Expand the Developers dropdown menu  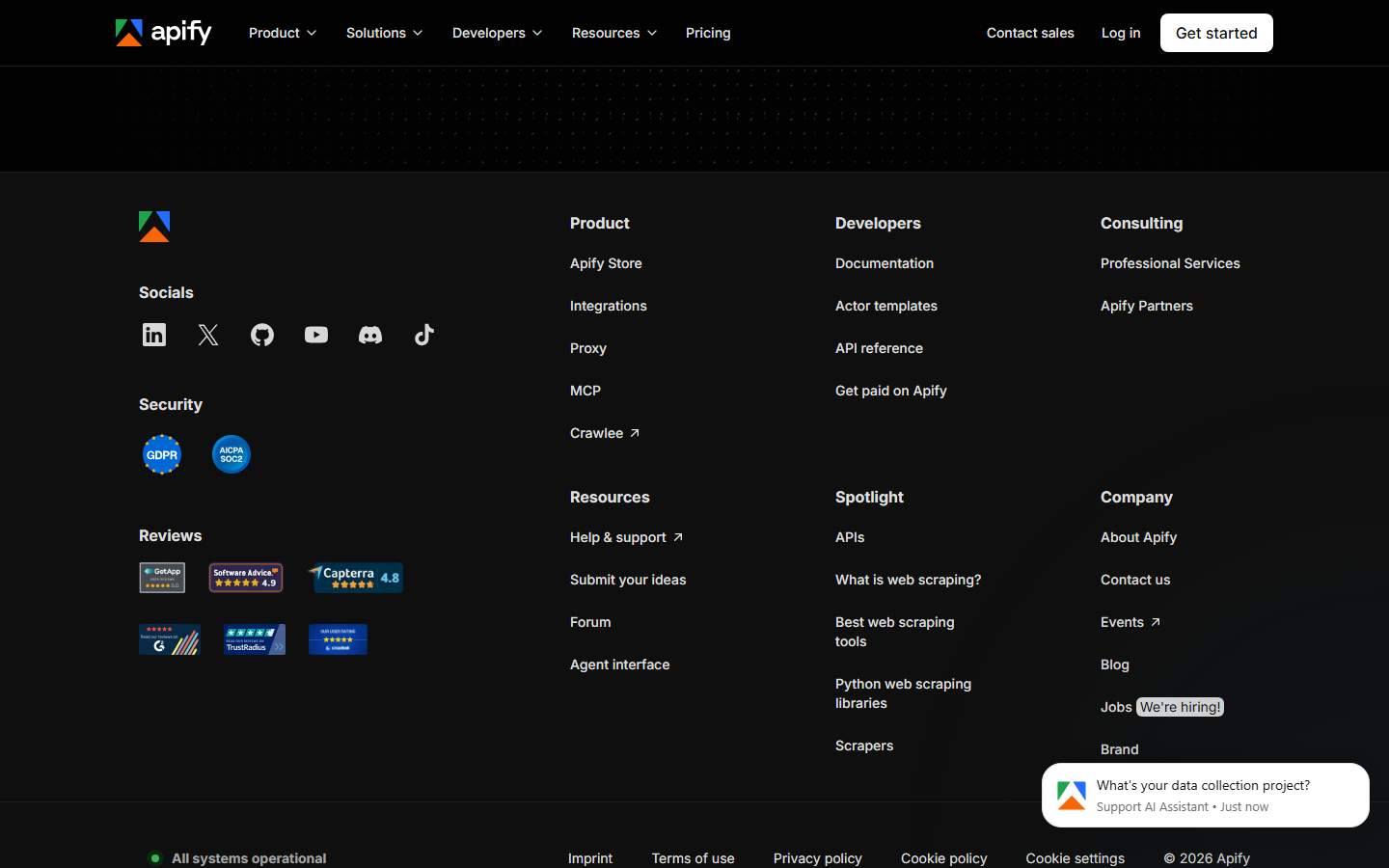498,33
